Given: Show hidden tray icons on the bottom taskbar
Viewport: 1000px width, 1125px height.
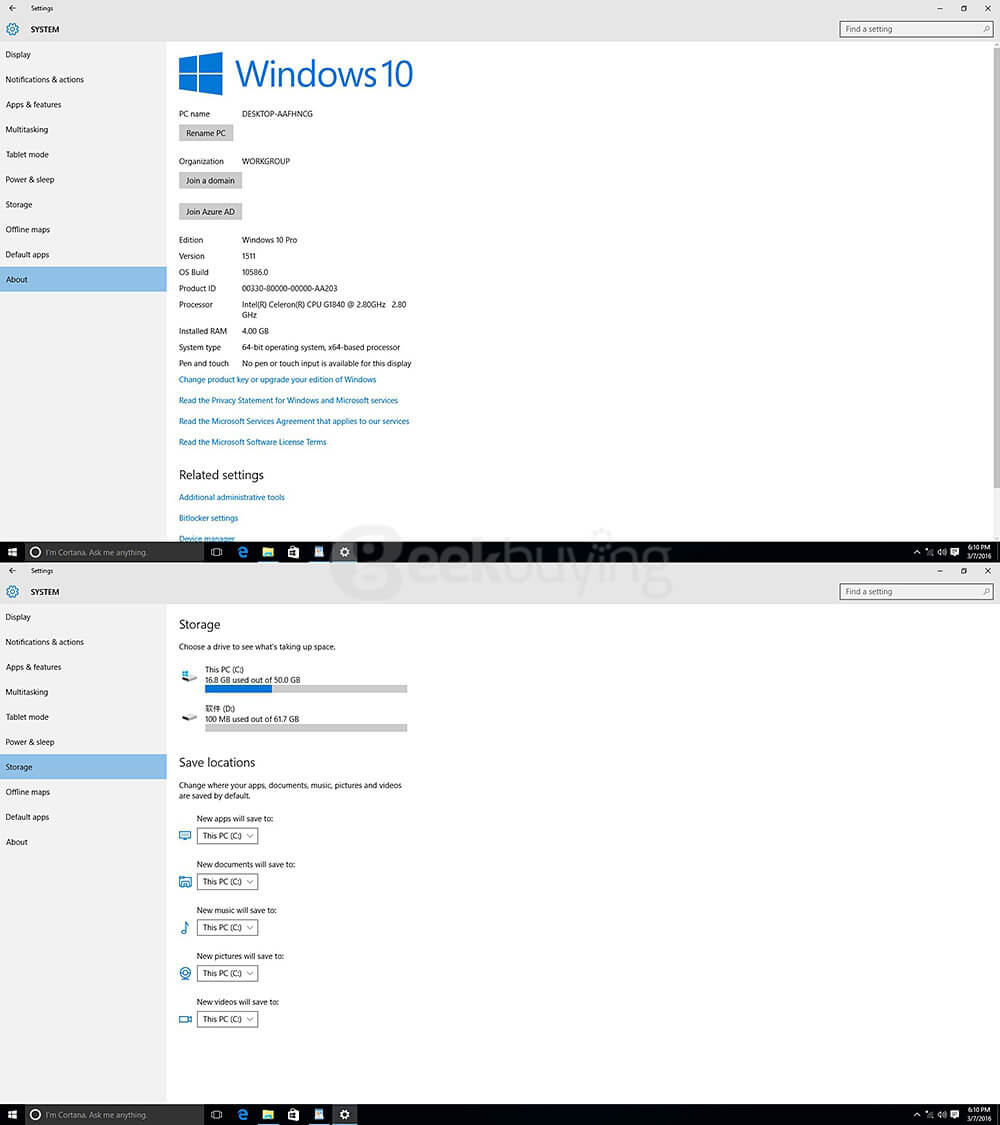Looking at the screenshot, I should 916,1114.
